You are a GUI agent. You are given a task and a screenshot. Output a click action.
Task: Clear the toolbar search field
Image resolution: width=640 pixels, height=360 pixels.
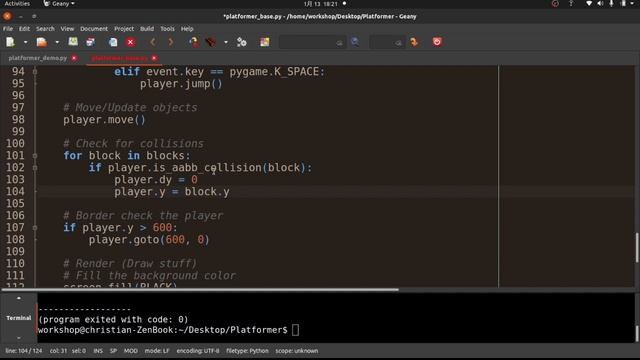[339, 42]
